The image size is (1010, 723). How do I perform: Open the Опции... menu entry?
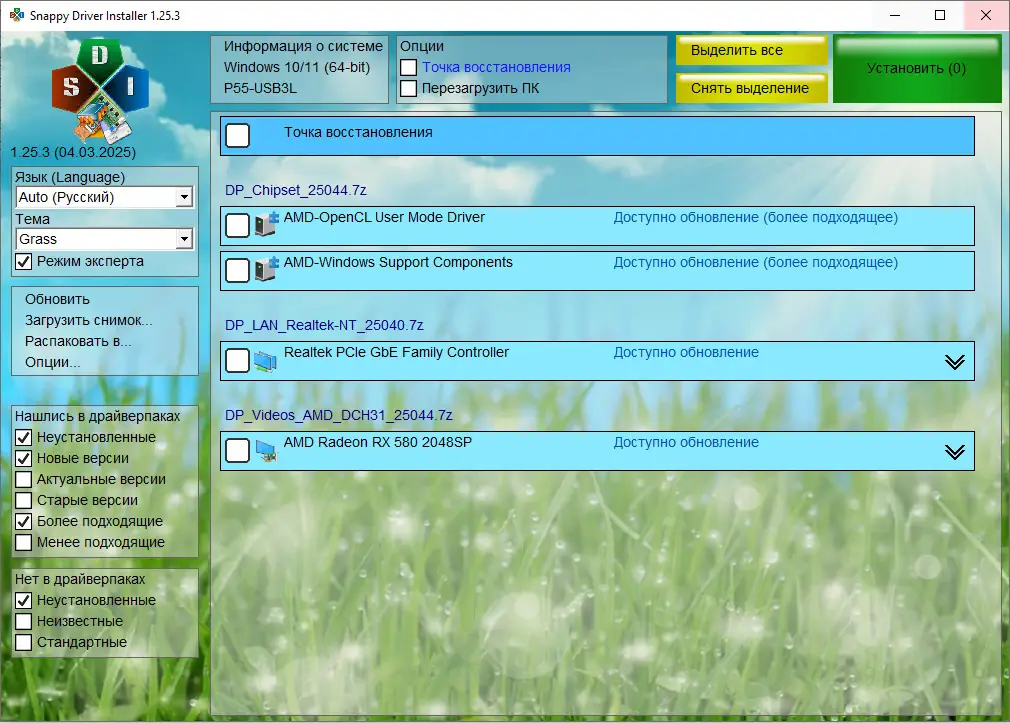(53, 362)
